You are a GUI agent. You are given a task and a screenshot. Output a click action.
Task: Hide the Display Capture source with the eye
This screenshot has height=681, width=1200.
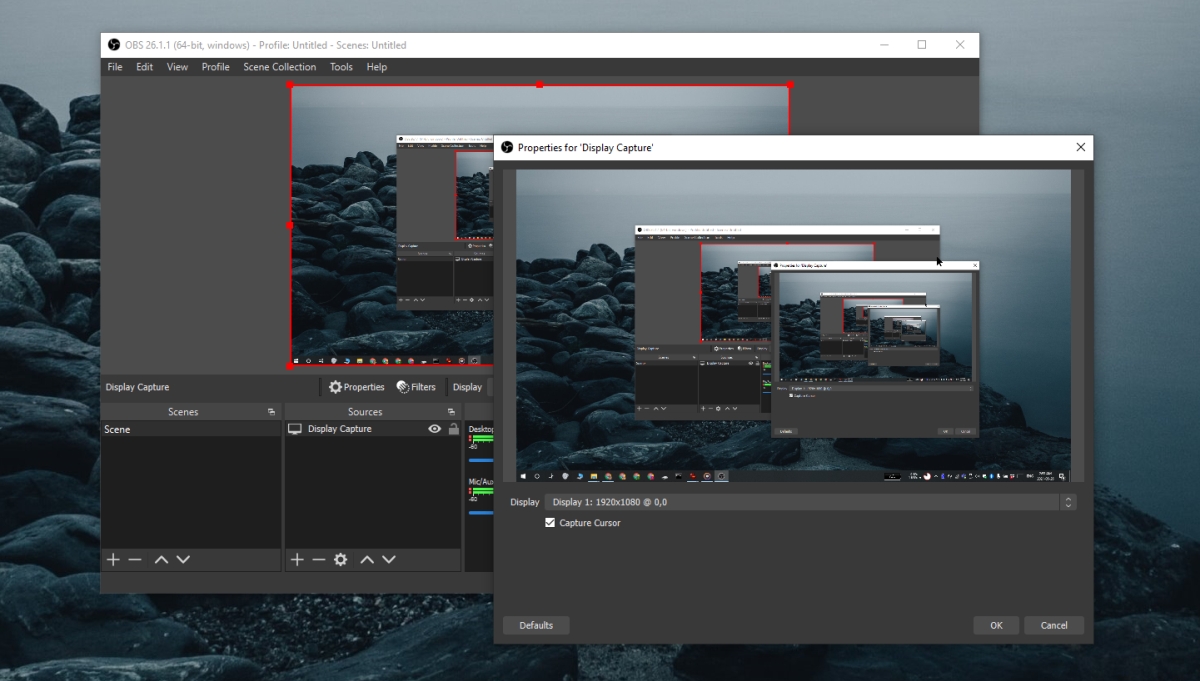434,429
